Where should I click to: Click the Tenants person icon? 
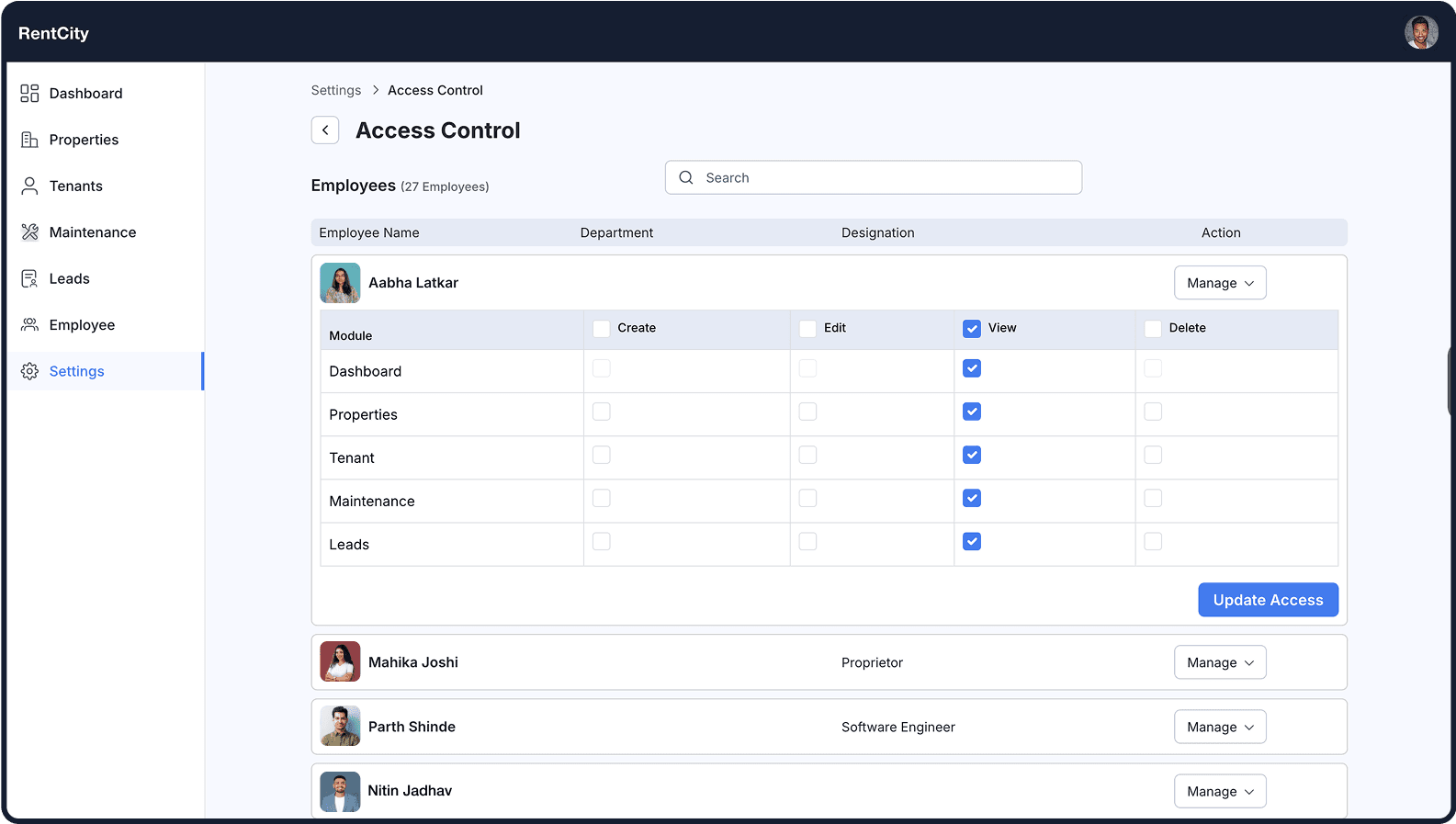pos(29,186)
